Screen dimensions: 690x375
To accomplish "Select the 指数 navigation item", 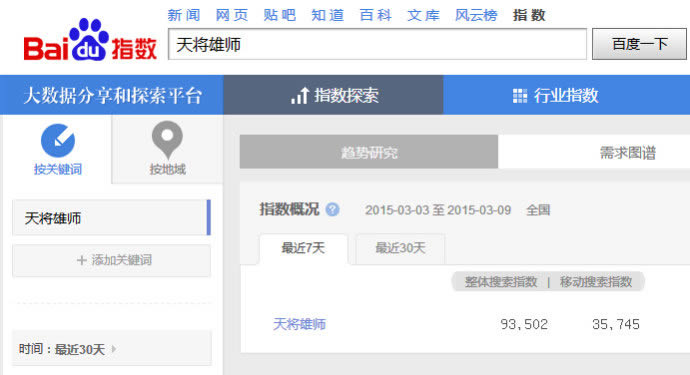I will tap(529, 15).
